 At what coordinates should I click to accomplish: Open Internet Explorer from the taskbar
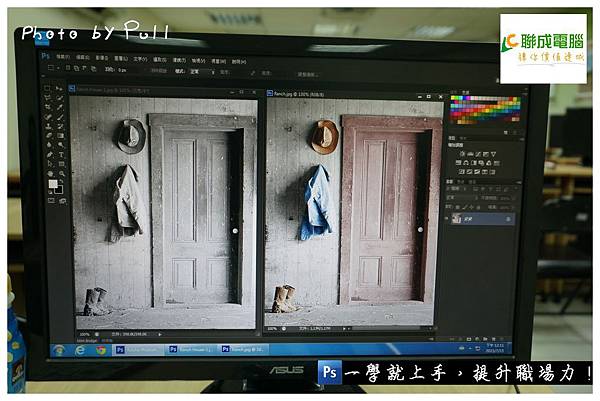80,350
